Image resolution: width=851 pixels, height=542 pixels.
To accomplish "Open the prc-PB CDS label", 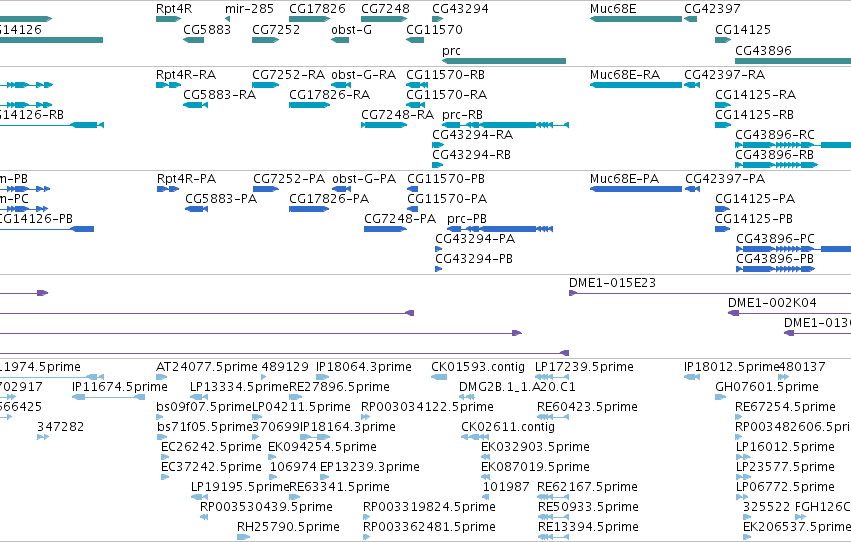I will pyautogui.click(x=467, y=219).
